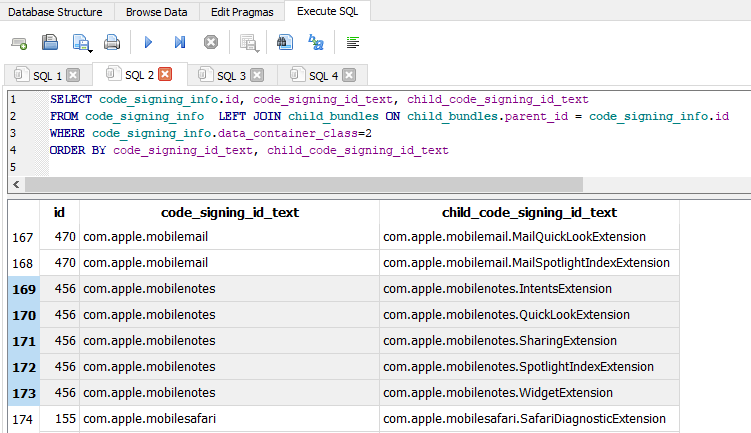The image size is (751, 433).
Task: Close the SQL 4 tab
Action: [349, 75]
